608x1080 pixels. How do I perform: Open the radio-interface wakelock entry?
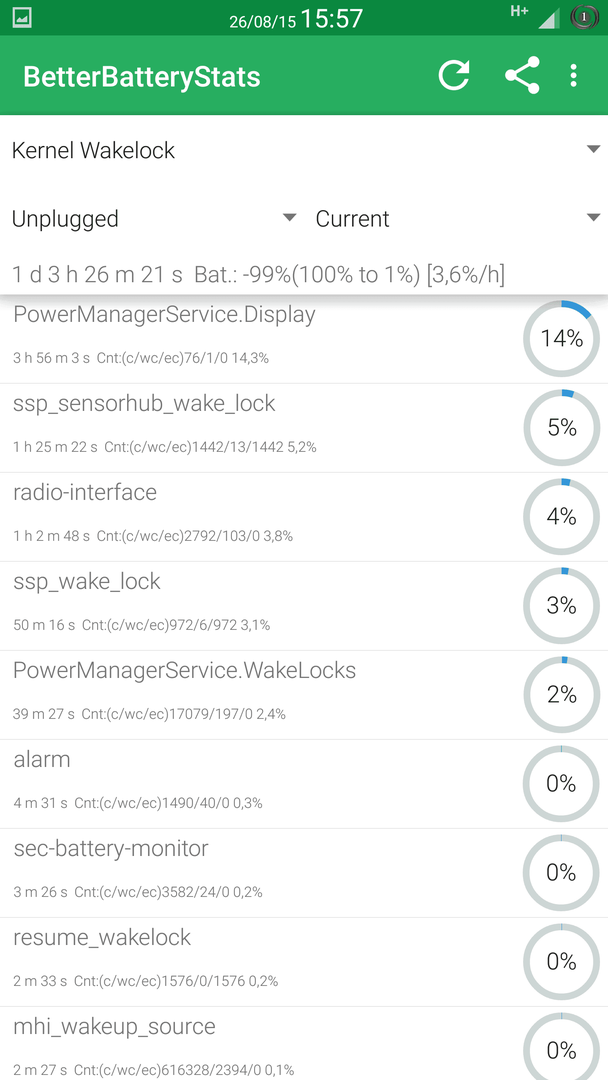pyautogui.click(x=304, y=517)
